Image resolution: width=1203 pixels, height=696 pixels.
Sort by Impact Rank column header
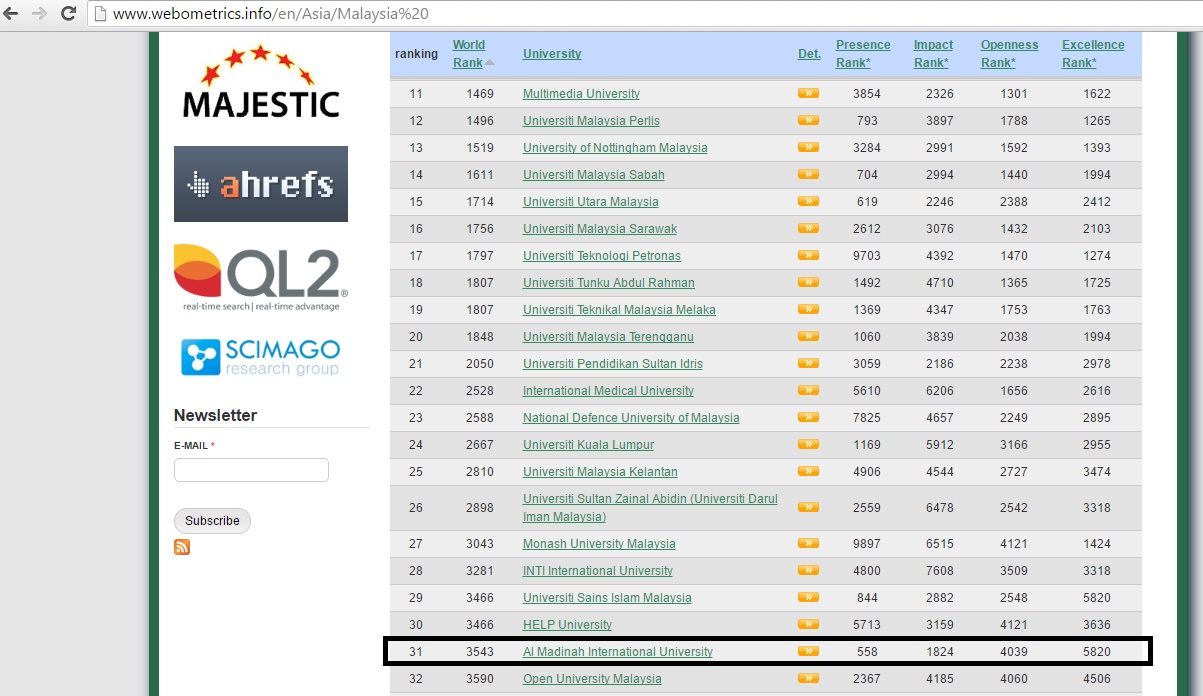coord(933,54)
